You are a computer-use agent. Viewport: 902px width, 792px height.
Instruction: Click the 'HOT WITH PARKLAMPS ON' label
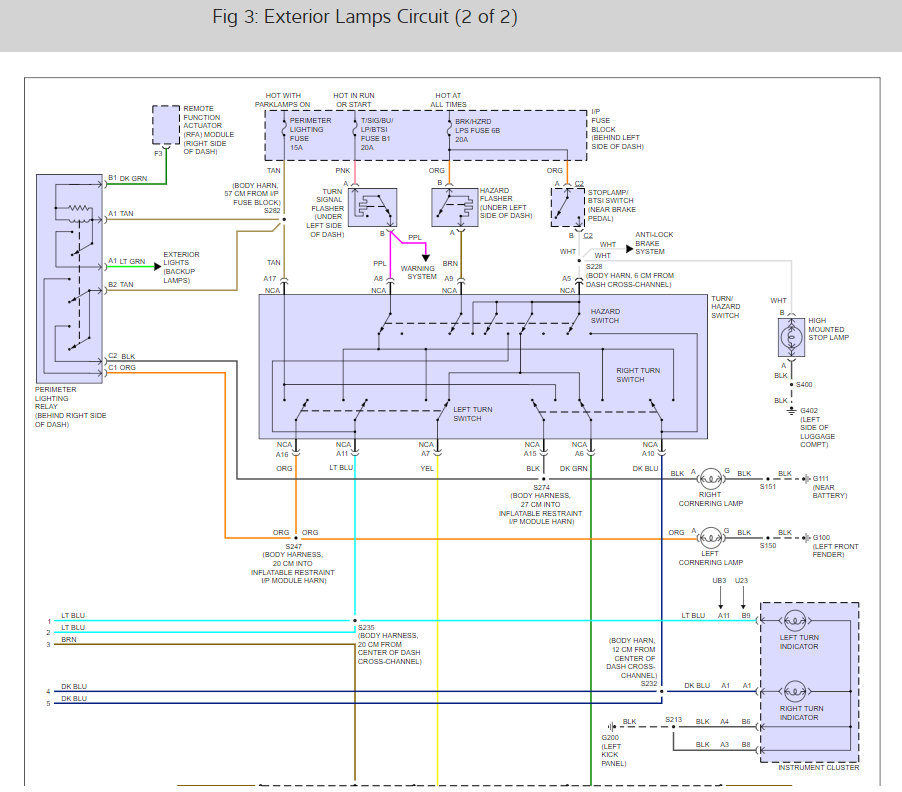[282, 100]
